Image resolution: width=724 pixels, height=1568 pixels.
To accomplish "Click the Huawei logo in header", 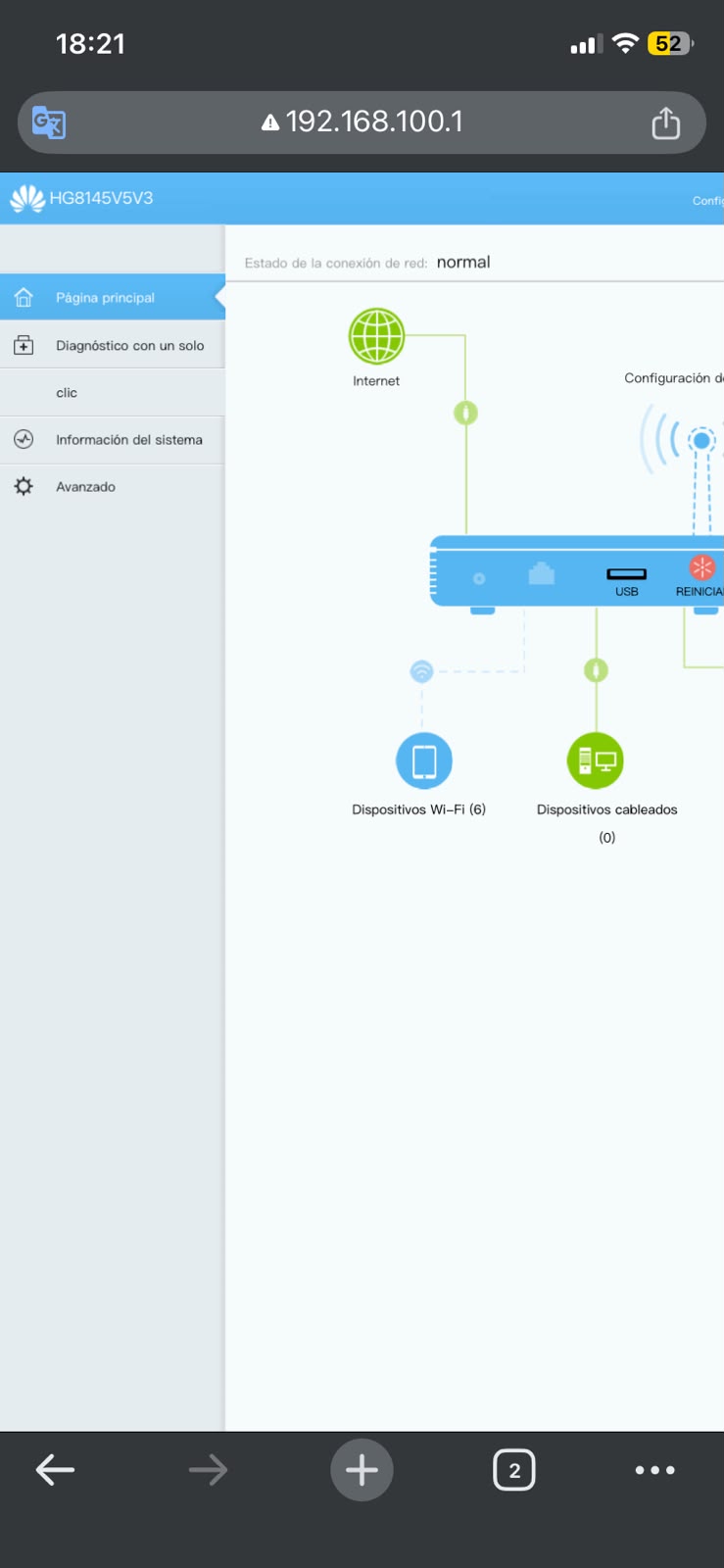I will pyautogui.click(x=26, y=199).
